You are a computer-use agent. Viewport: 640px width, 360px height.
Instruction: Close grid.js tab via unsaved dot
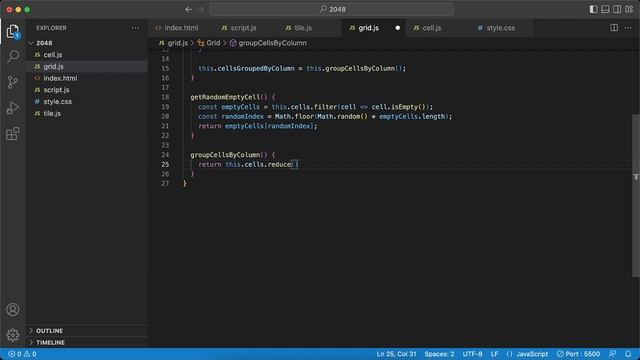pyautogui.click(x=398, y=28)
